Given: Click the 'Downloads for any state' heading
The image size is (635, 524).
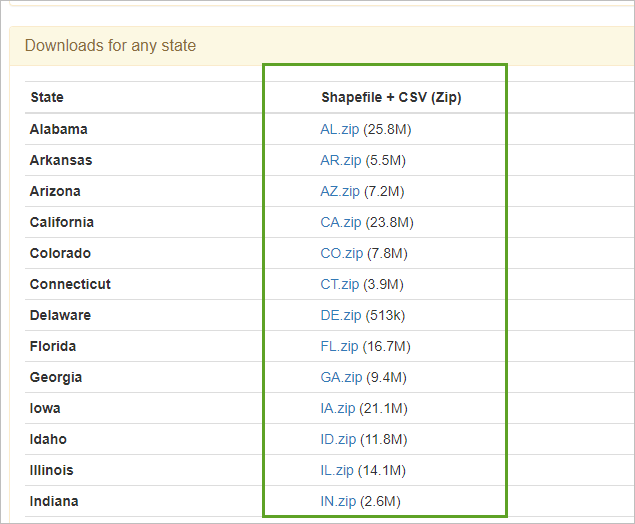Looking at the screenshot, I should (x=110, y=45).
